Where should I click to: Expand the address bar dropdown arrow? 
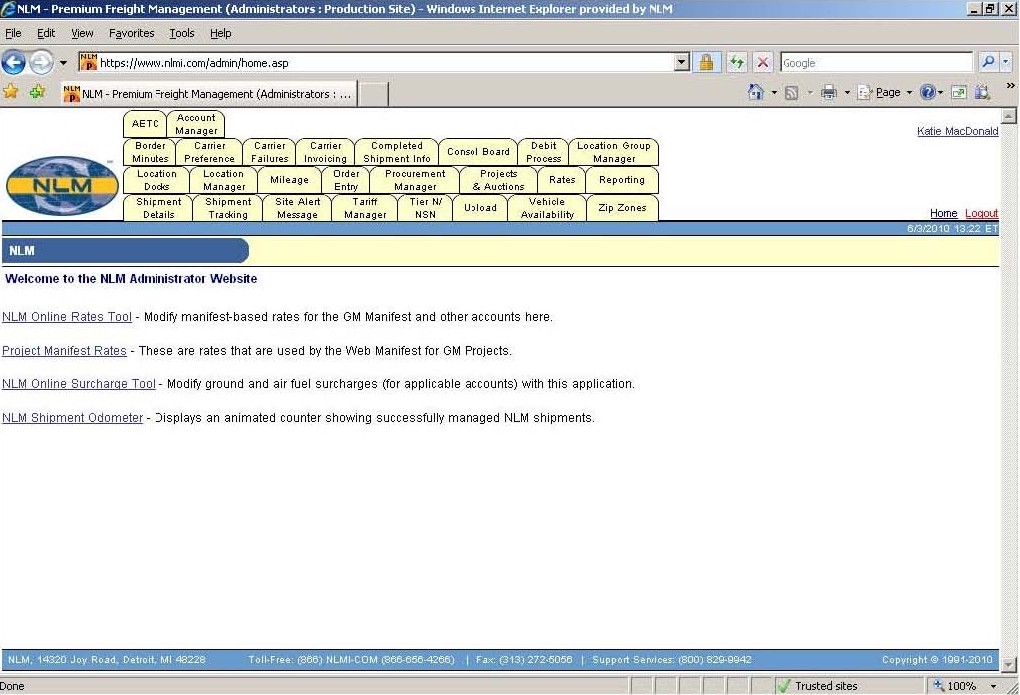[682, 62]
